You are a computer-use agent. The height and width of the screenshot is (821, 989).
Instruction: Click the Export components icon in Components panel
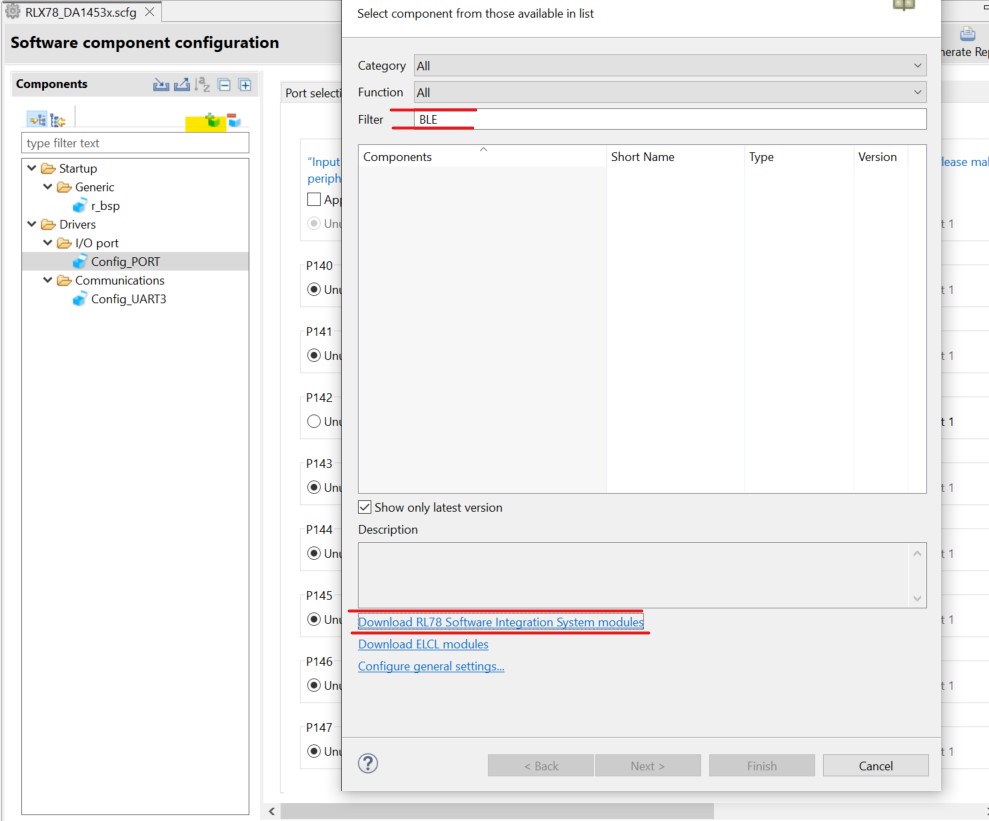tap(182, 84)
